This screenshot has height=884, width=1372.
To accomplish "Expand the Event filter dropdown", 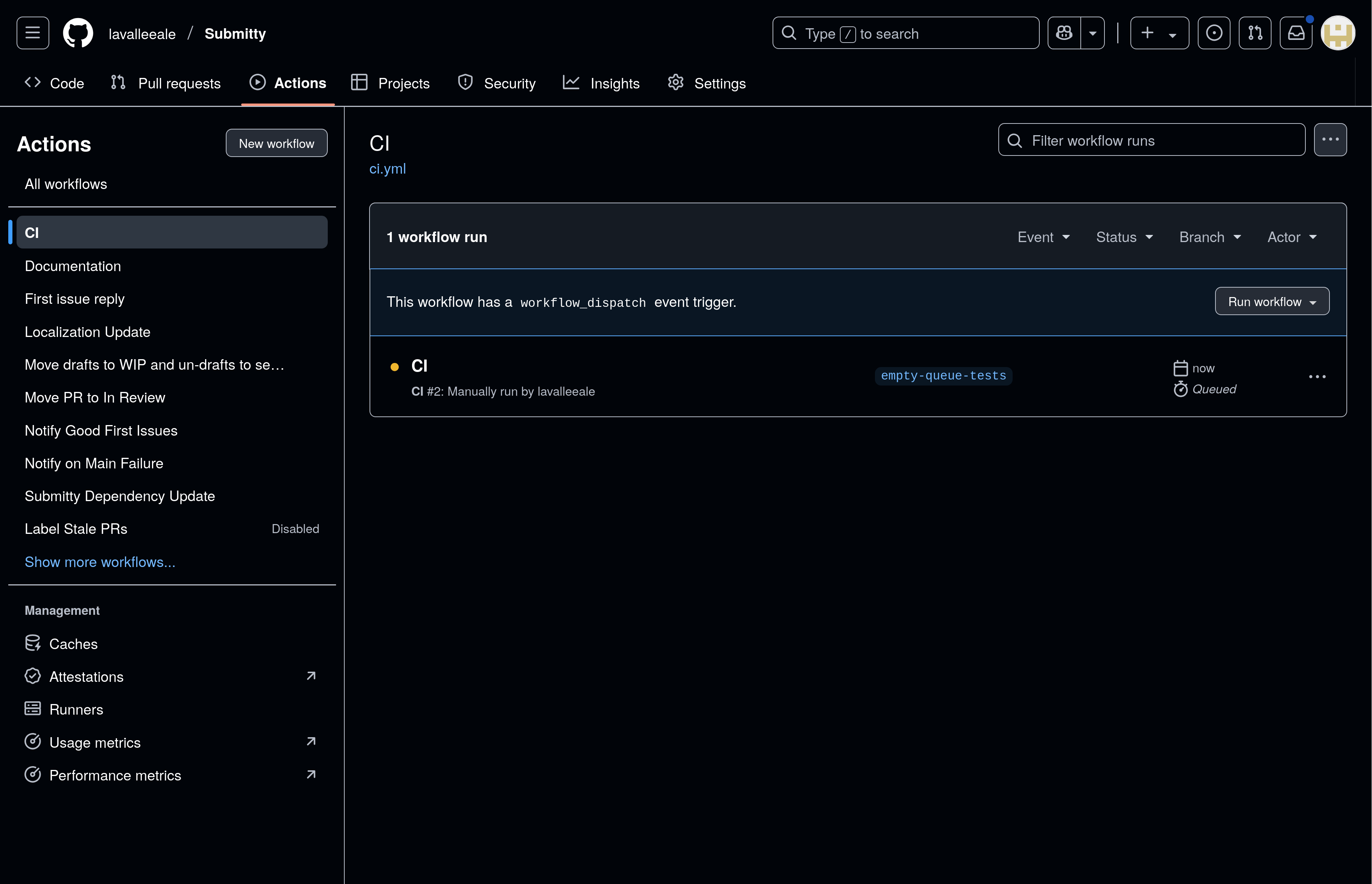I will click(1043, 237).
